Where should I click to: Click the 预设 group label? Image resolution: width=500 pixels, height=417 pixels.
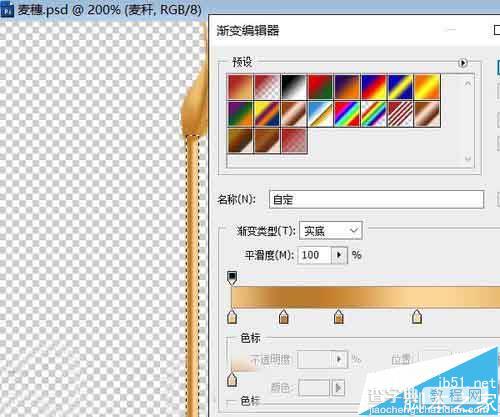point(242,62)
